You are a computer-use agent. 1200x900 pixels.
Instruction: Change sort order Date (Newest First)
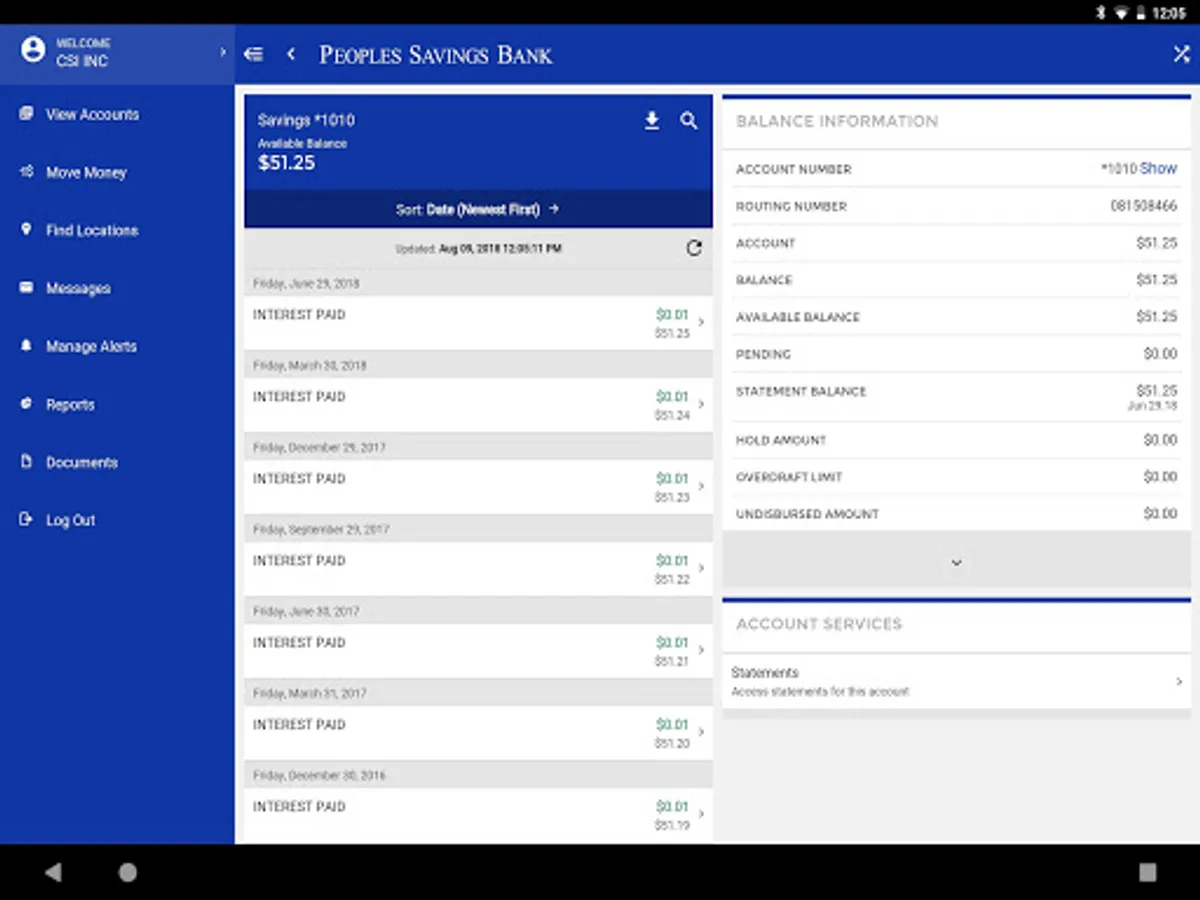coord(478,209)
